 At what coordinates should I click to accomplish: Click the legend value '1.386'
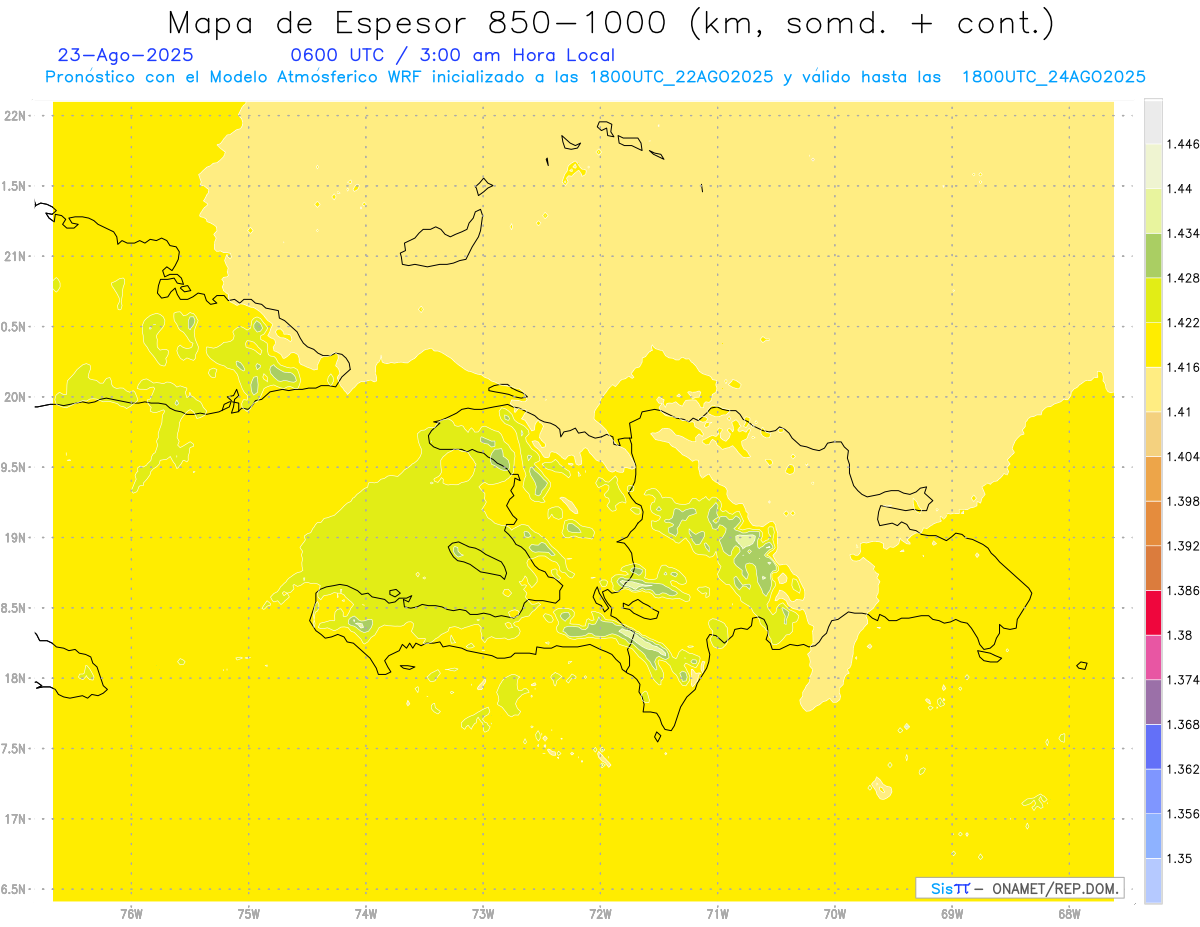click(x=1182, y=590)
